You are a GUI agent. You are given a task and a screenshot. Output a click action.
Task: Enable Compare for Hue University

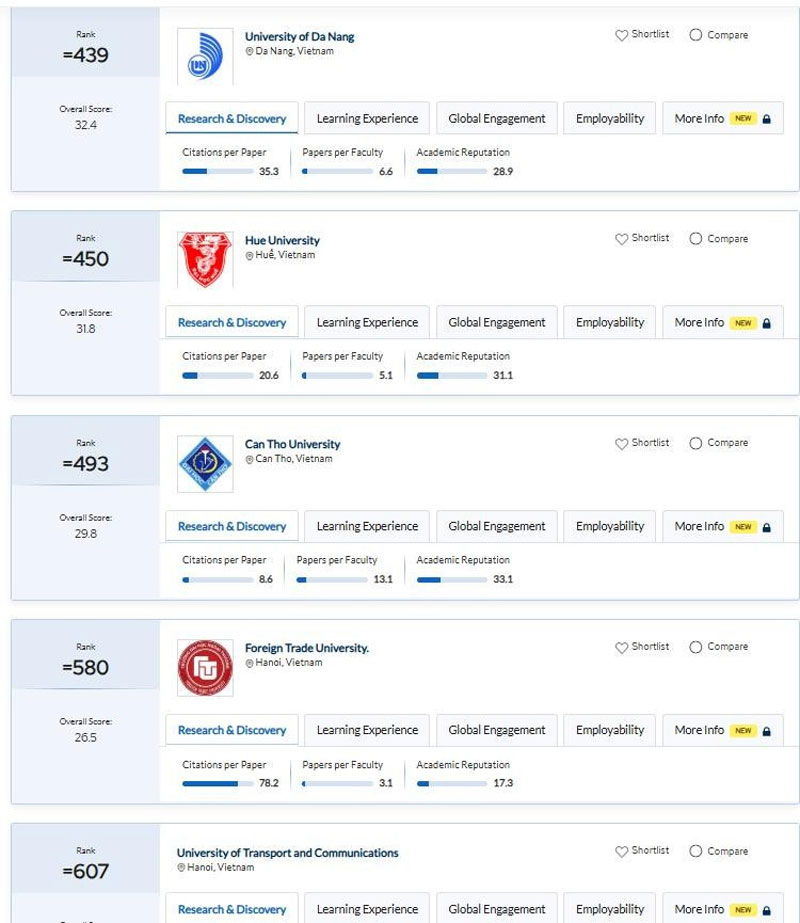(696, 239)
